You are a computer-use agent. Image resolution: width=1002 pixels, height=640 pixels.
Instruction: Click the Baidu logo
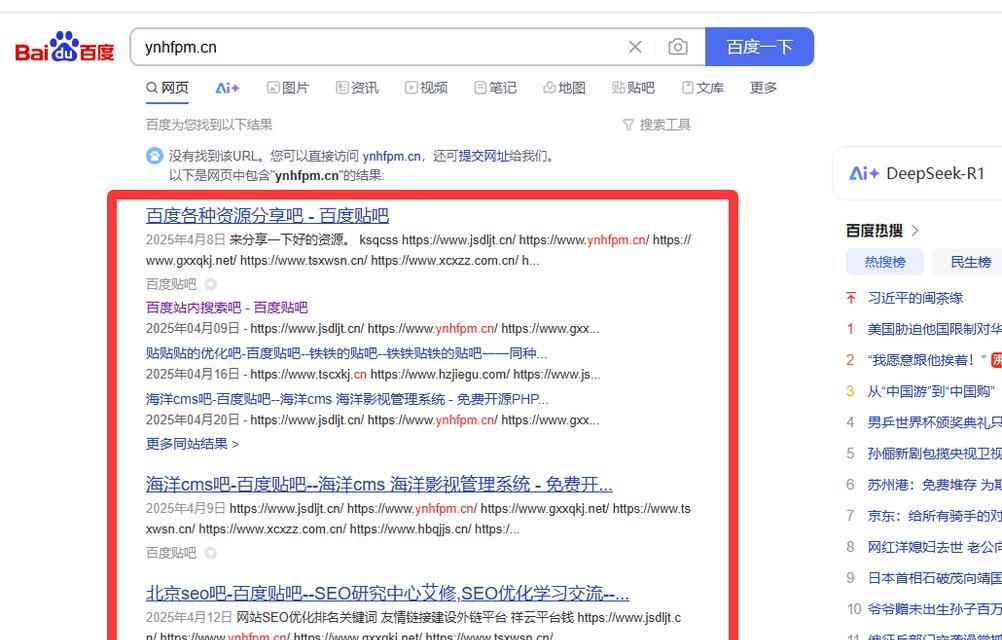(x=64, y=47)
